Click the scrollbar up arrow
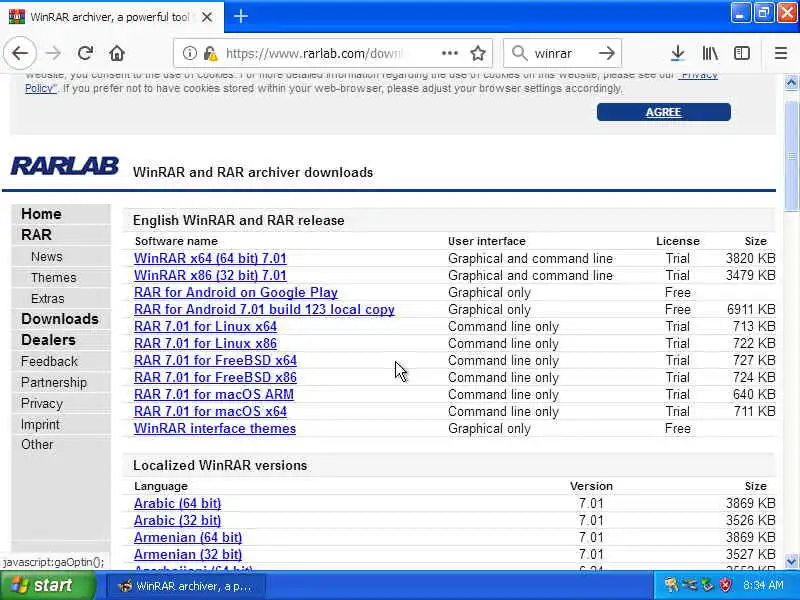Image resolution: width=800 pixels, height=600 pixels. (791, 82)
